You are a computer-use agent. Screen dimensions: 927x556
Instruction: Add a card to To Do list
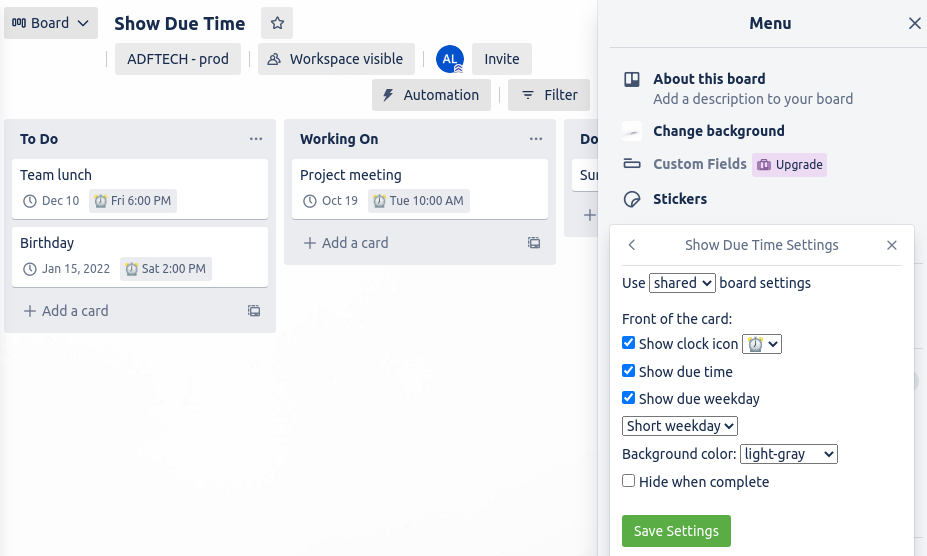point(66,311)
